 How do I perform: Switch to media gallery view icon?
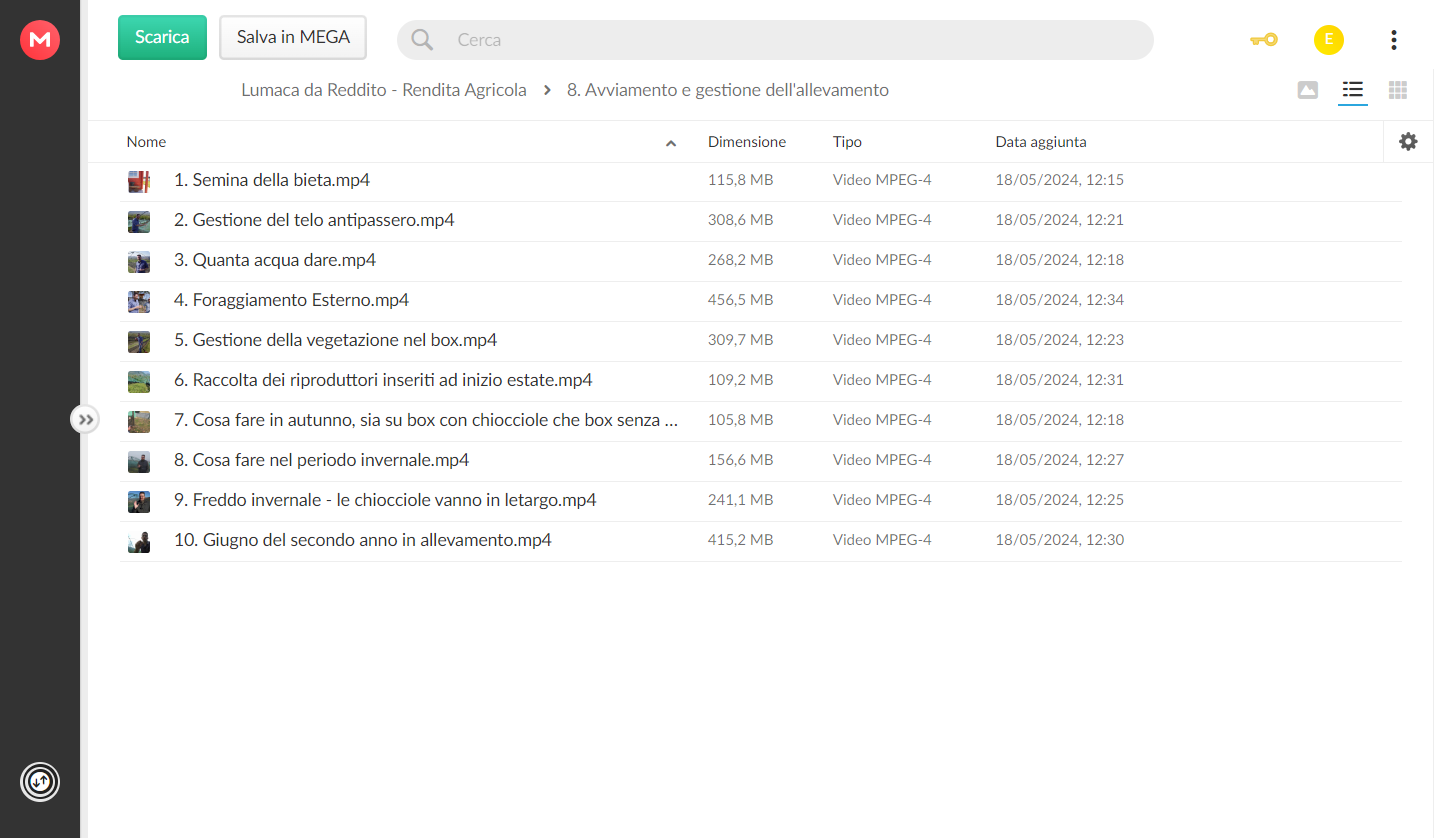click(1307, 90)
